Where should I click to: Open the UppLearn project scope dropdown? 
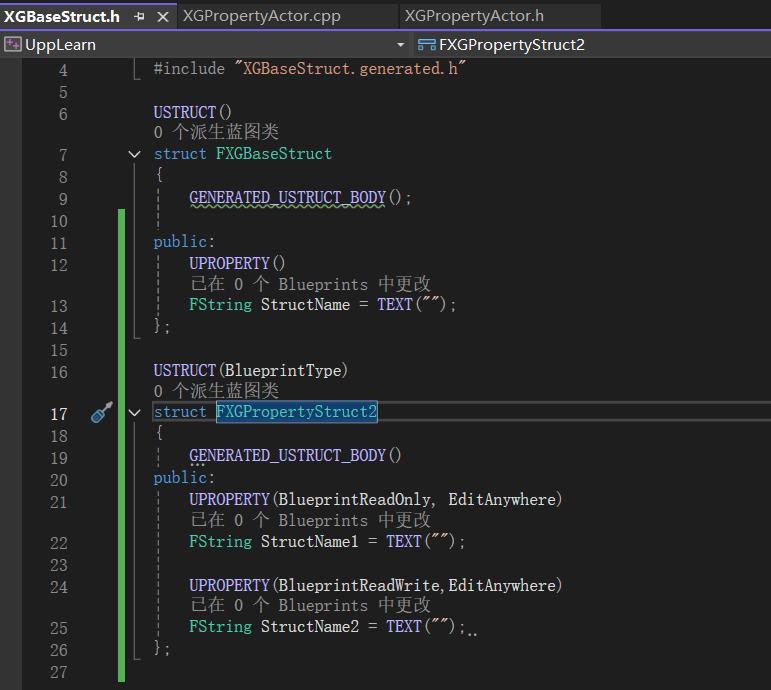coord(401,45)
